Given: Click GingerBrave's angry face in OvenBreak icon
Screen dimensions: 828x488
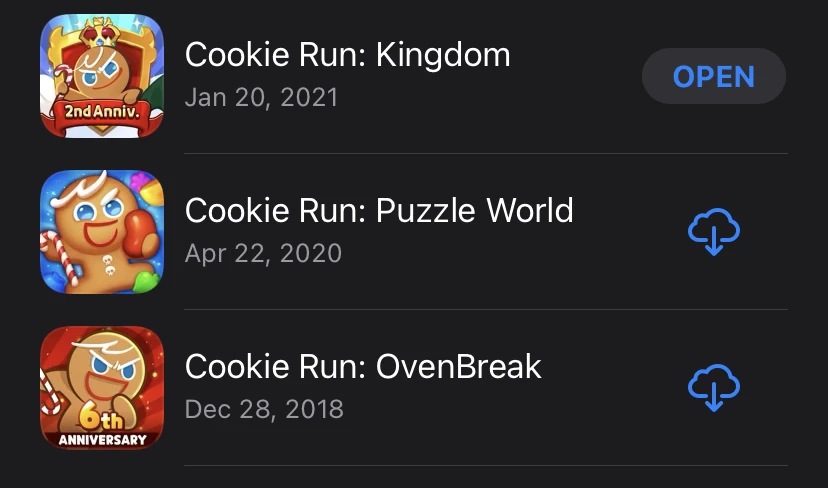Looking at the screenshot, I should tap(107, 370).
